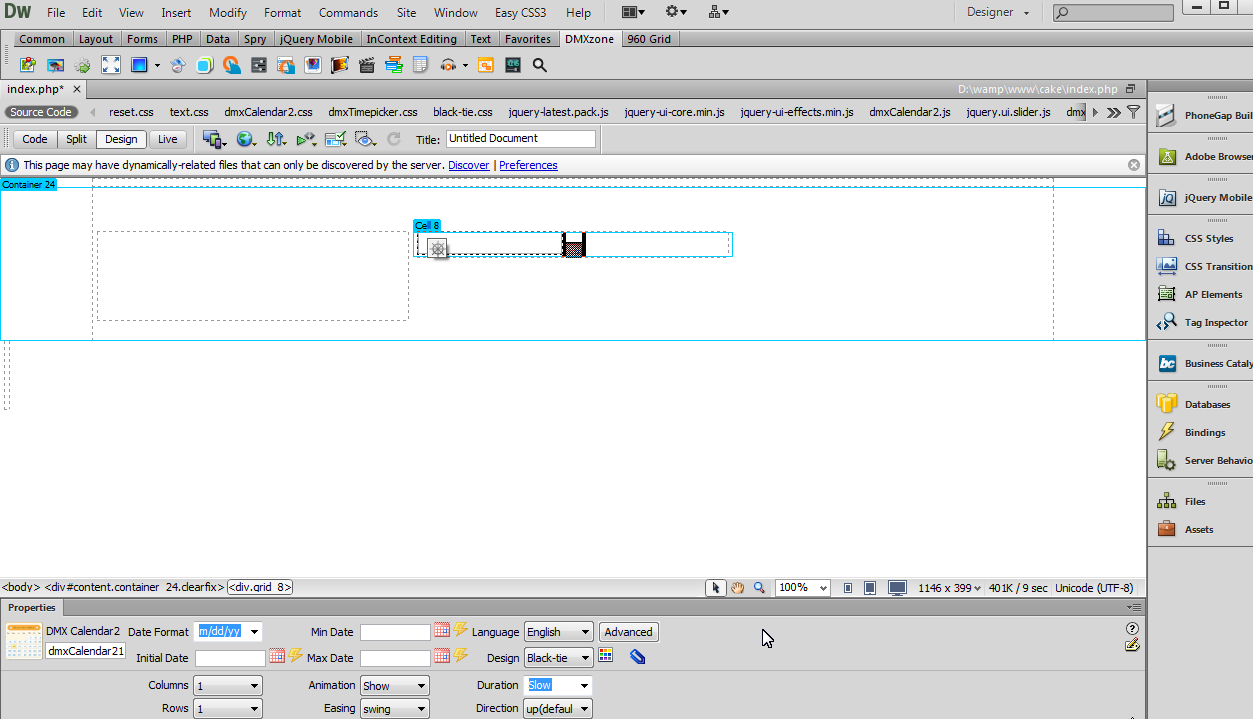Click the design grid icon beside Black-tie
The width and height of the screenshot is (1253, 719).
click(605, 656)
